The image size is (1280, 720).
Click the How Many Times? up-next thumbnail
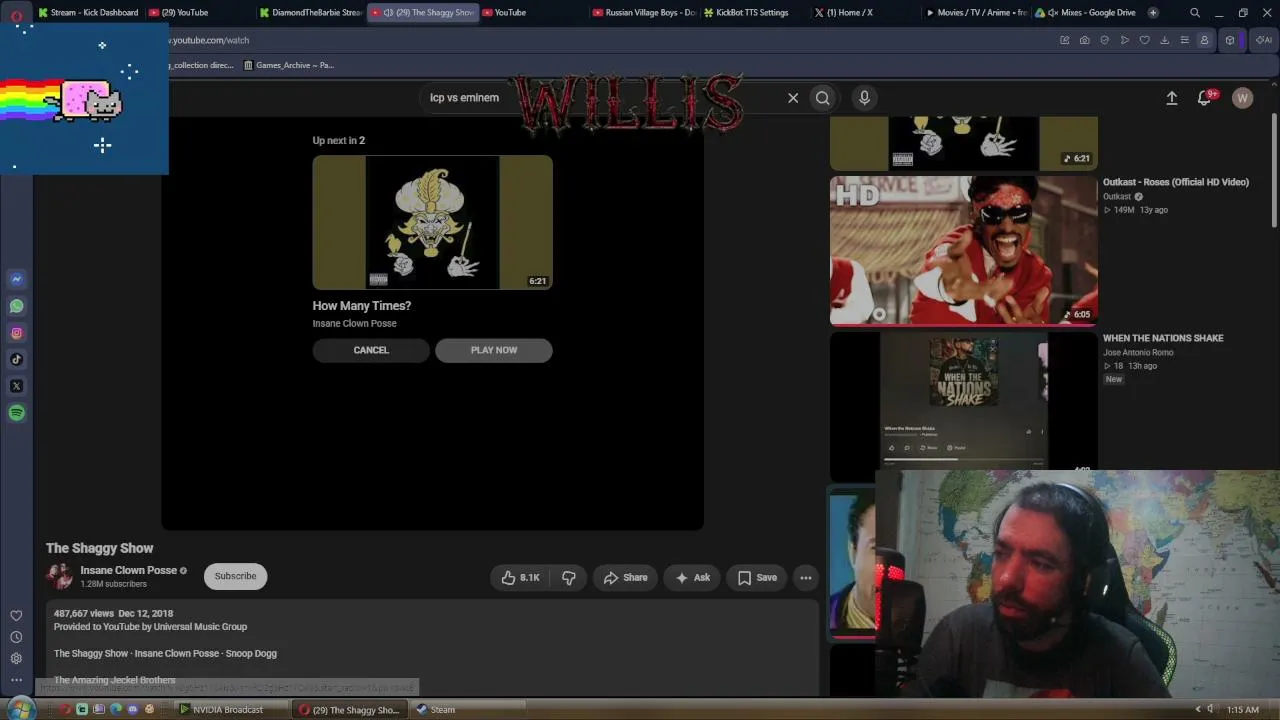[x=433, y=222]
